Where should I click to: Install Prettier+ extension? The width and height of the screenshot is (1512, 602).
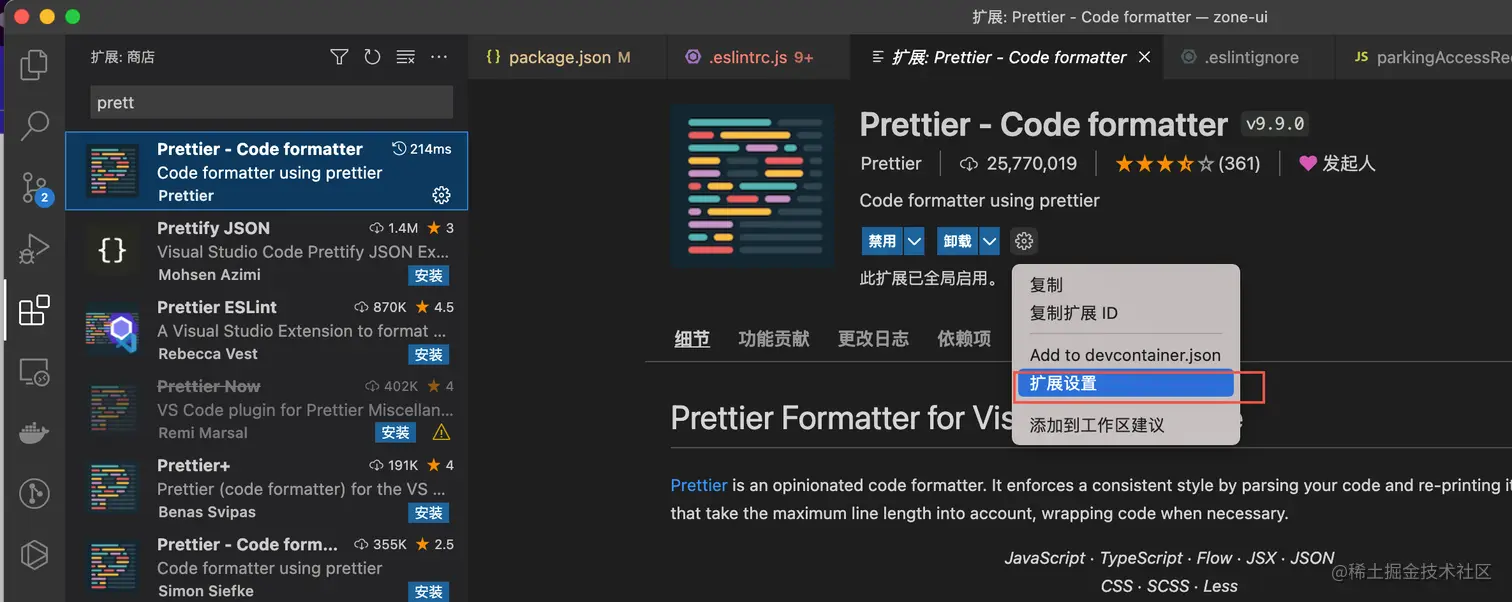pyautogui.click(x=428, y=513)
